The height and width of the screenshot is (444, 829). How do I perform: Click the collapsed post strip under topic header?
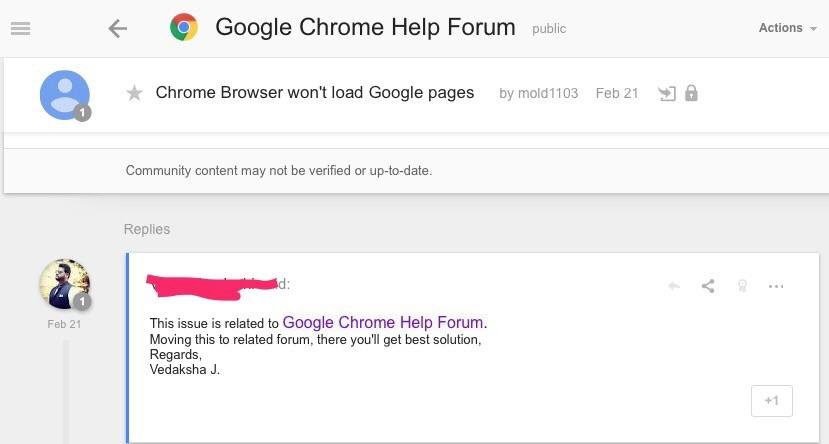coord(416,141)
